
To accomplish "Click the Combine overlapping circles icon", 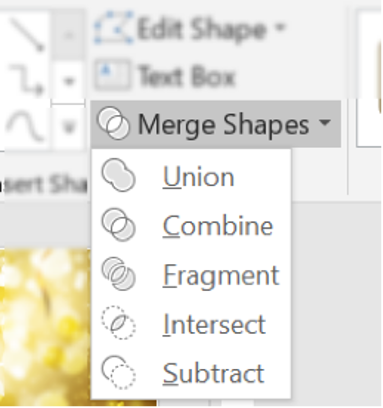I will coord(118,225).
